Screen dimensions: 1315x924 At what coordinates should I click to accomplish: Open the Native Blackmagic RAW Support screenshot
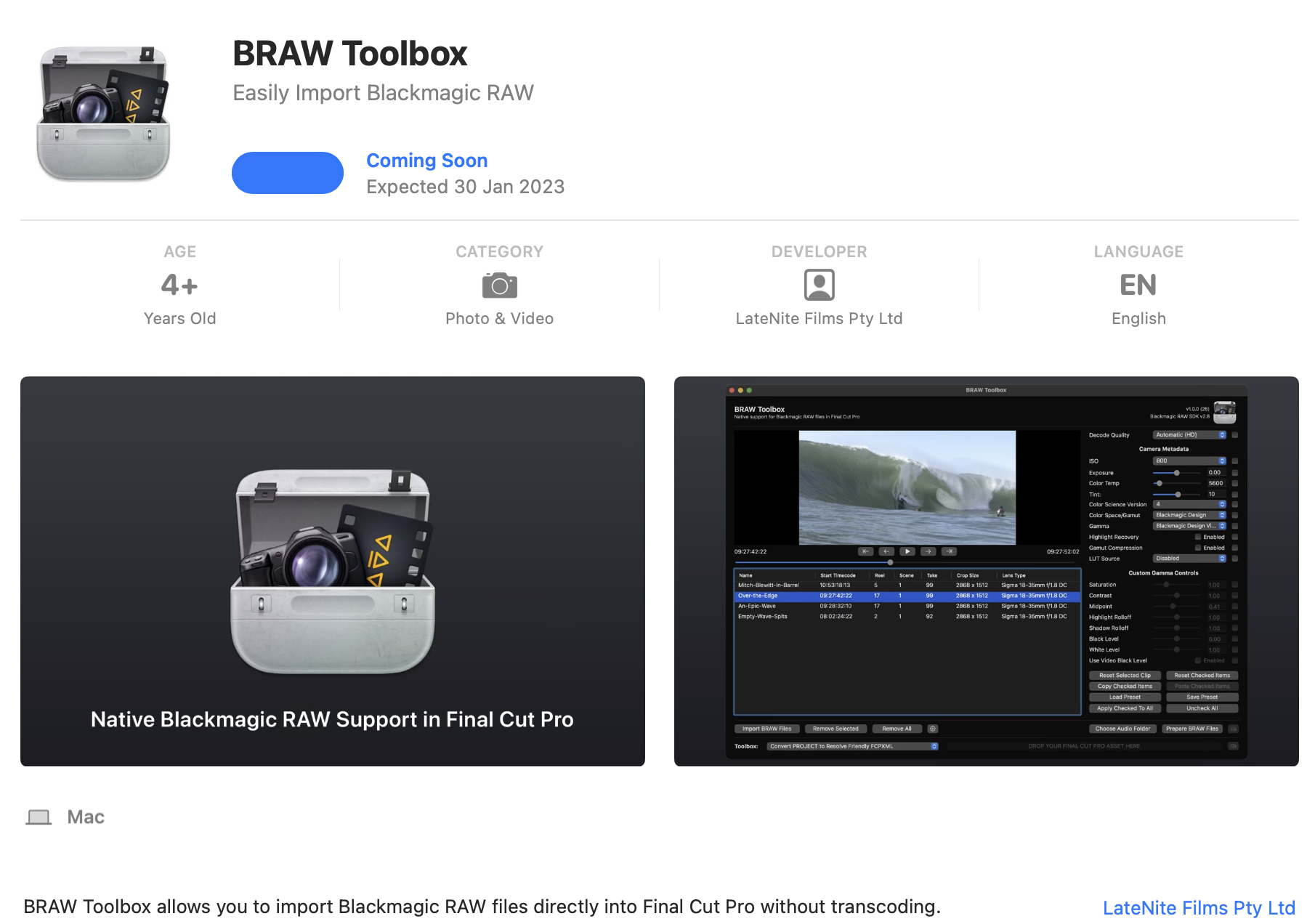coord(333,571)
